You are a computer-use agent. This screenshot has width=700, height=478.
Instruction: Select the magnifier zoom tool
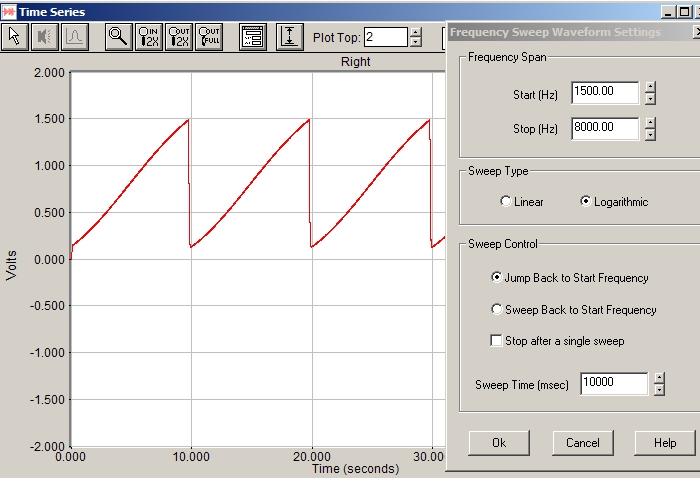(118, 37)
